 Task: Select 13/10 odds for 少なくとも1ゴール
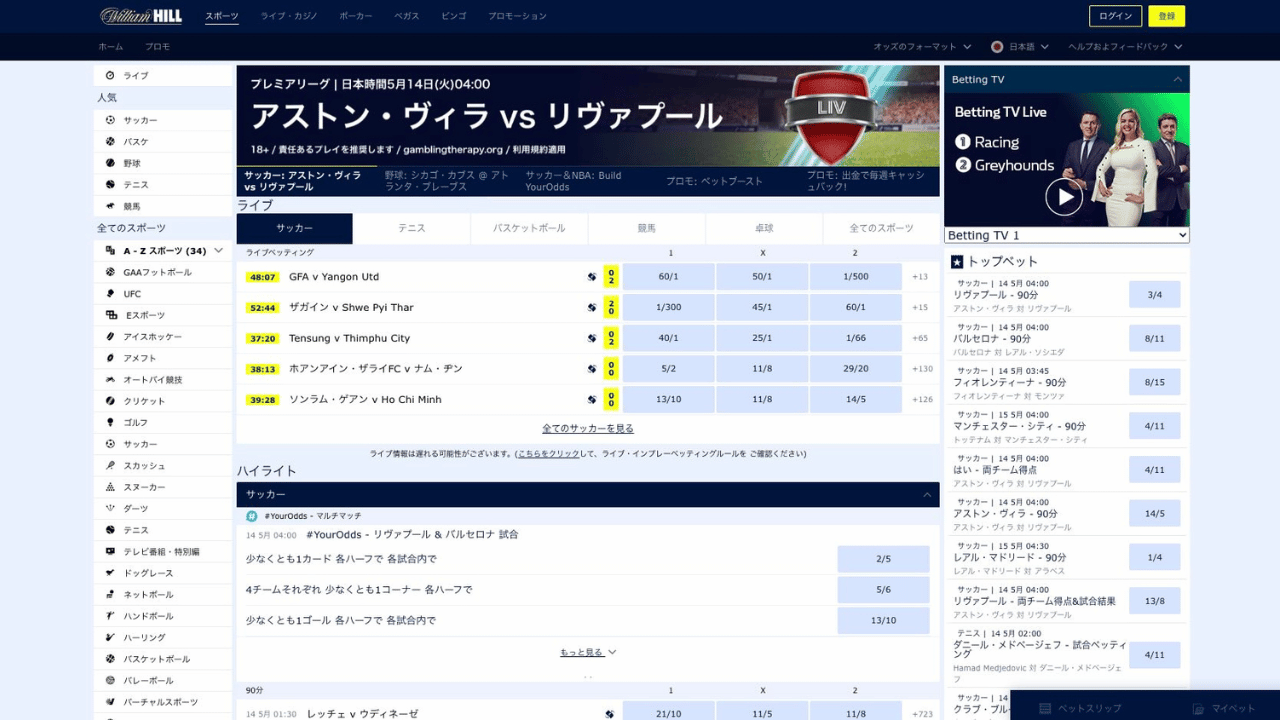pos(883,621)
